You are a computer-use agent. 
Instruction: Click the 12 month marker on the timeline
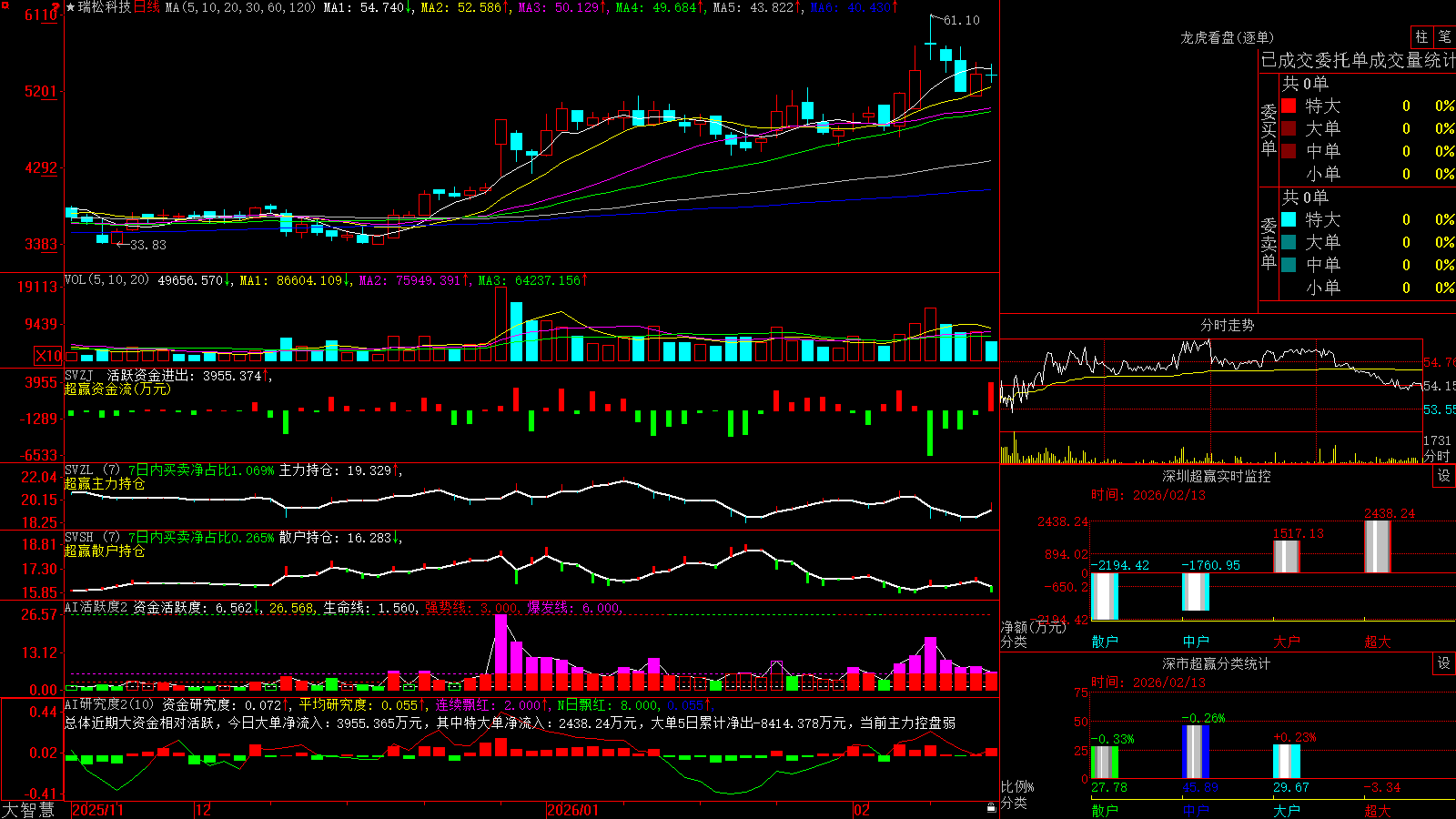tap(204, 810)
